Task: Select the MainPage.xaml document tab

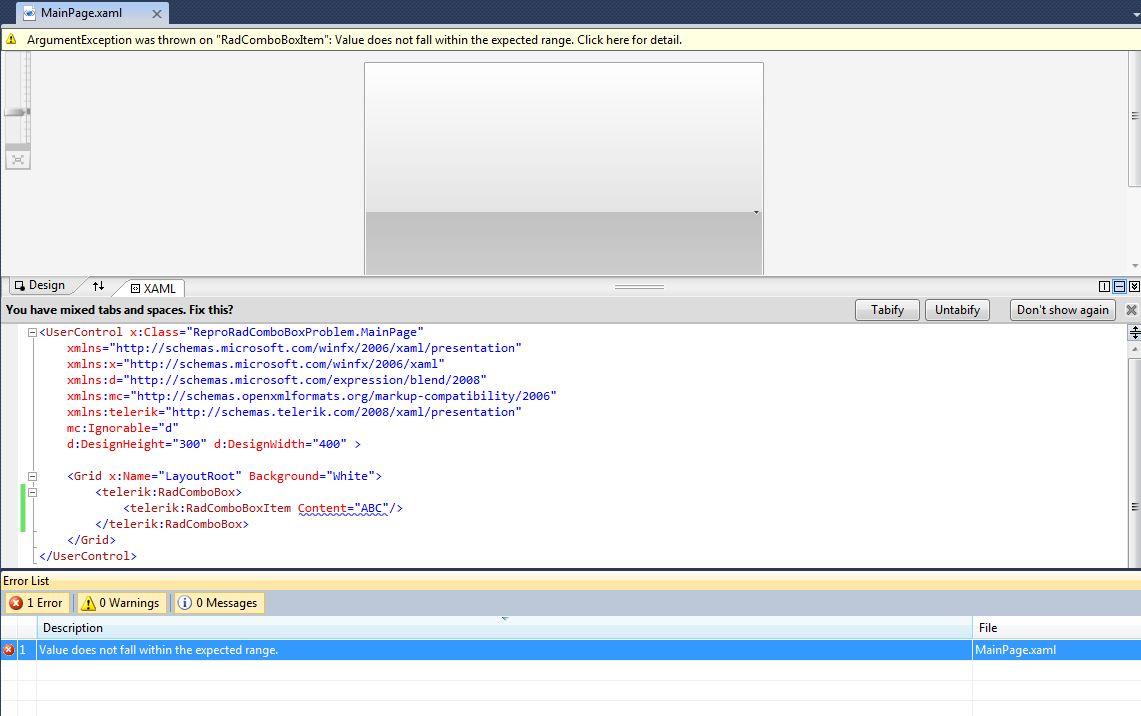Action: [92, 13]
